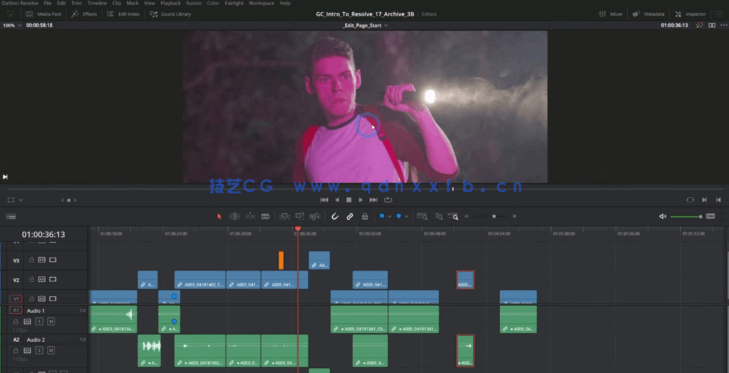Open the Inspector panel
Viewport: 729px width, 373px height.
(690, 14)
